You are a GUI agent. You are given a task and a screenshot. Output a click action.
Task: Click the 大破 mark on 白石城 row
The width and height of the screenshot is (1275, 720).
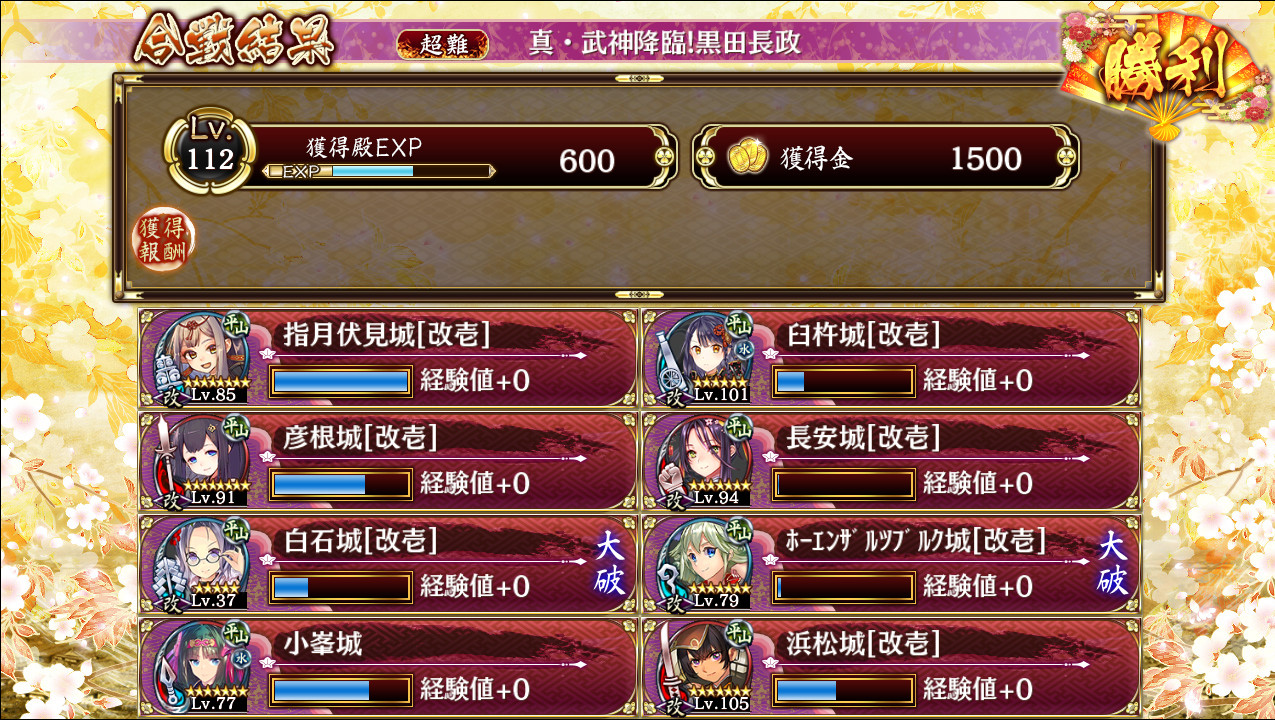pyautogui.click(x=609, y=563)
